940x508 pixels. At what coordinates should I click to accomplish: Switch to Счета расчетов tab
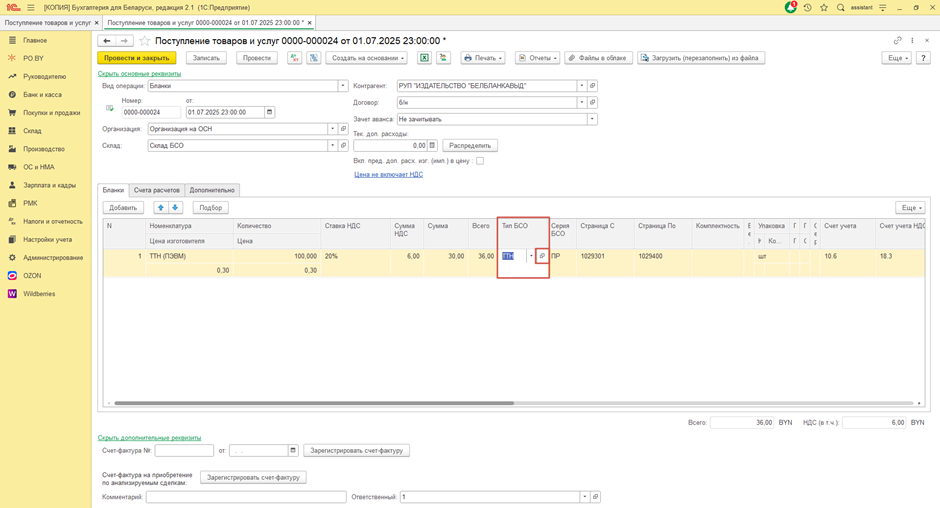point(156,190)
